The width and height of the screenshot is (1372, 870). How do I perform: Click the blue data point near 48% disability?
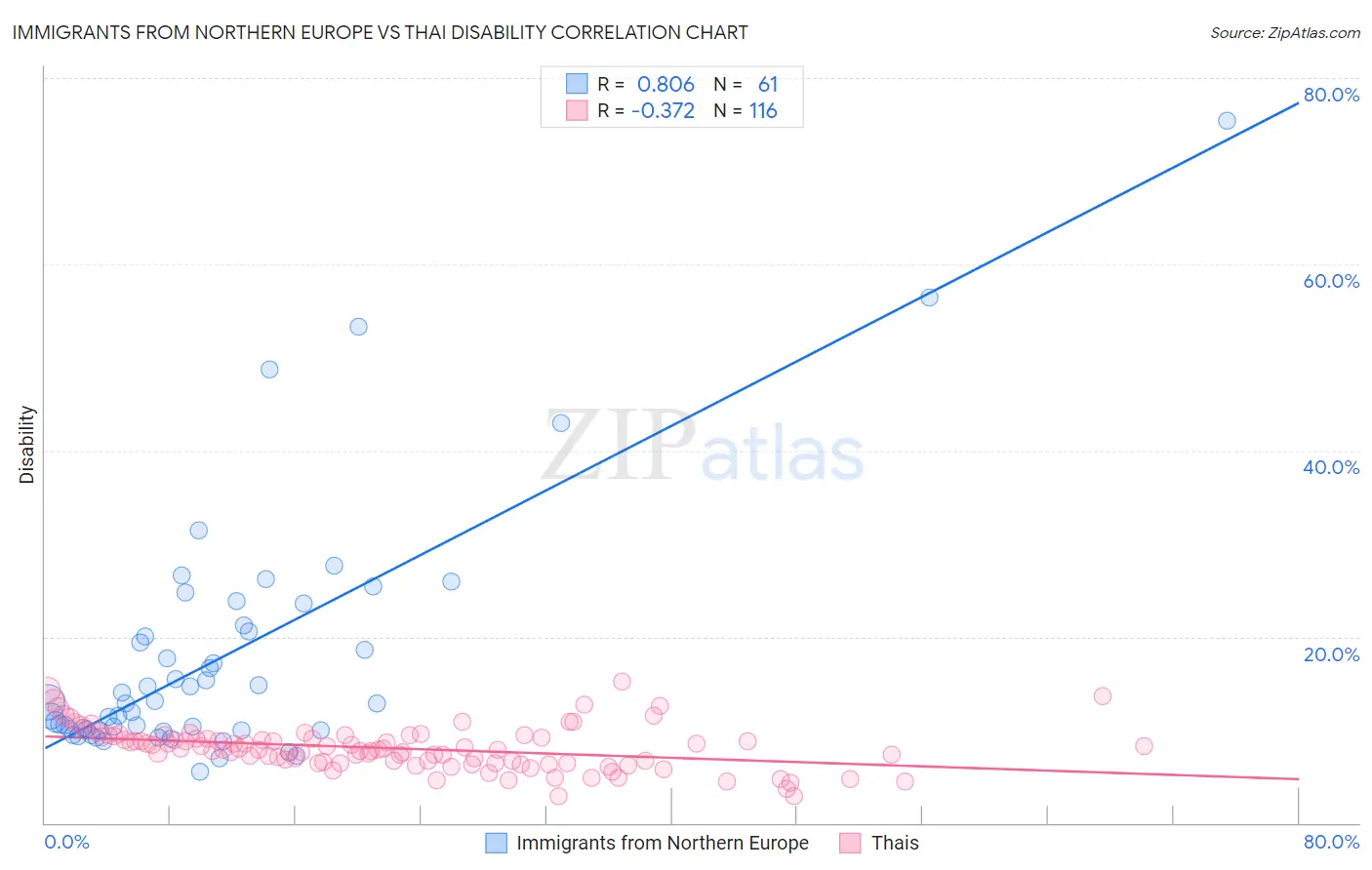pyautogui.click(x=269, y=370)
